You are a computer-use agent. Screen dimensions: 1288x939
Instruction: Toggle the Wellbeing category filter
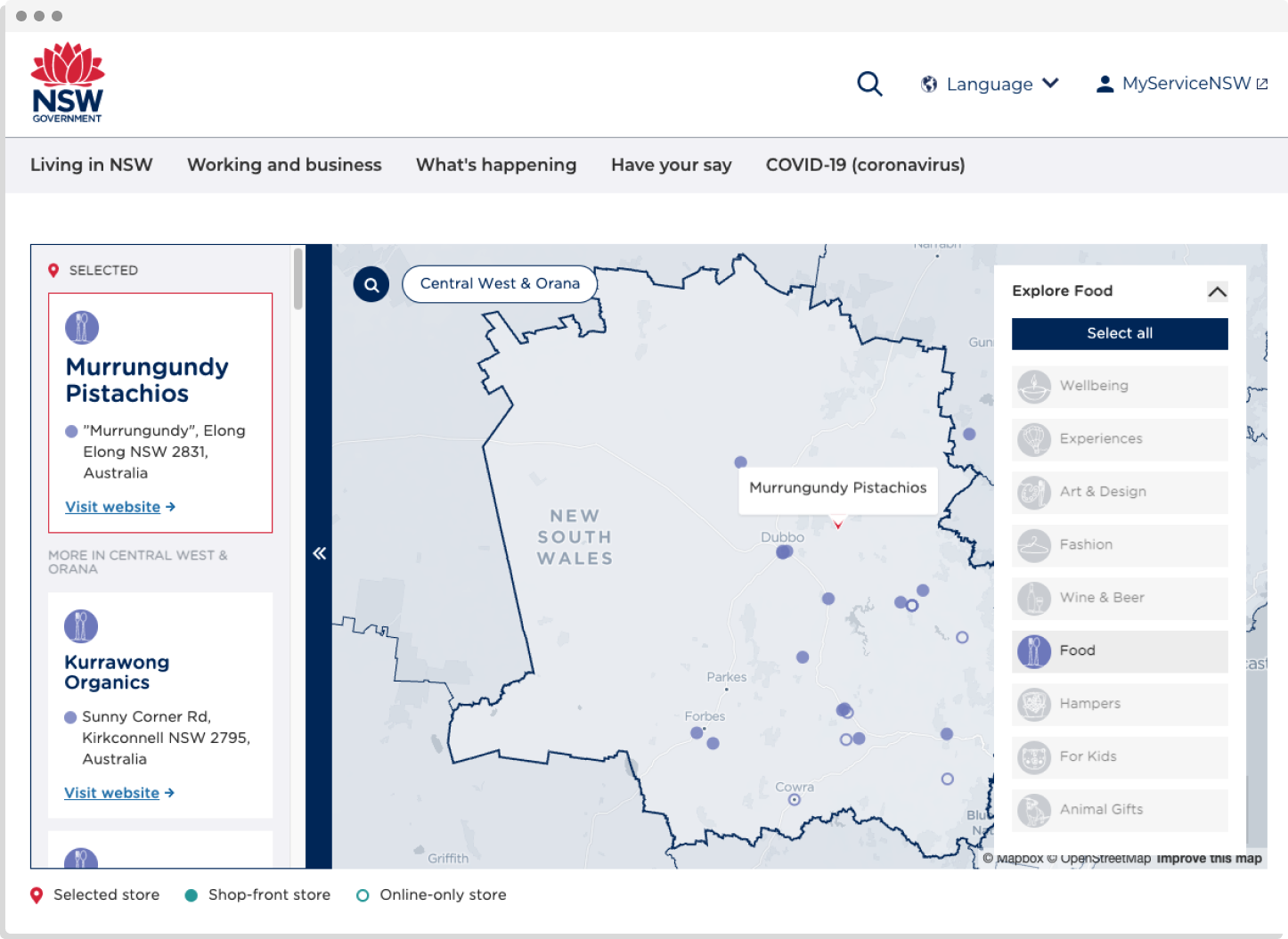(x=1120, y=386)
